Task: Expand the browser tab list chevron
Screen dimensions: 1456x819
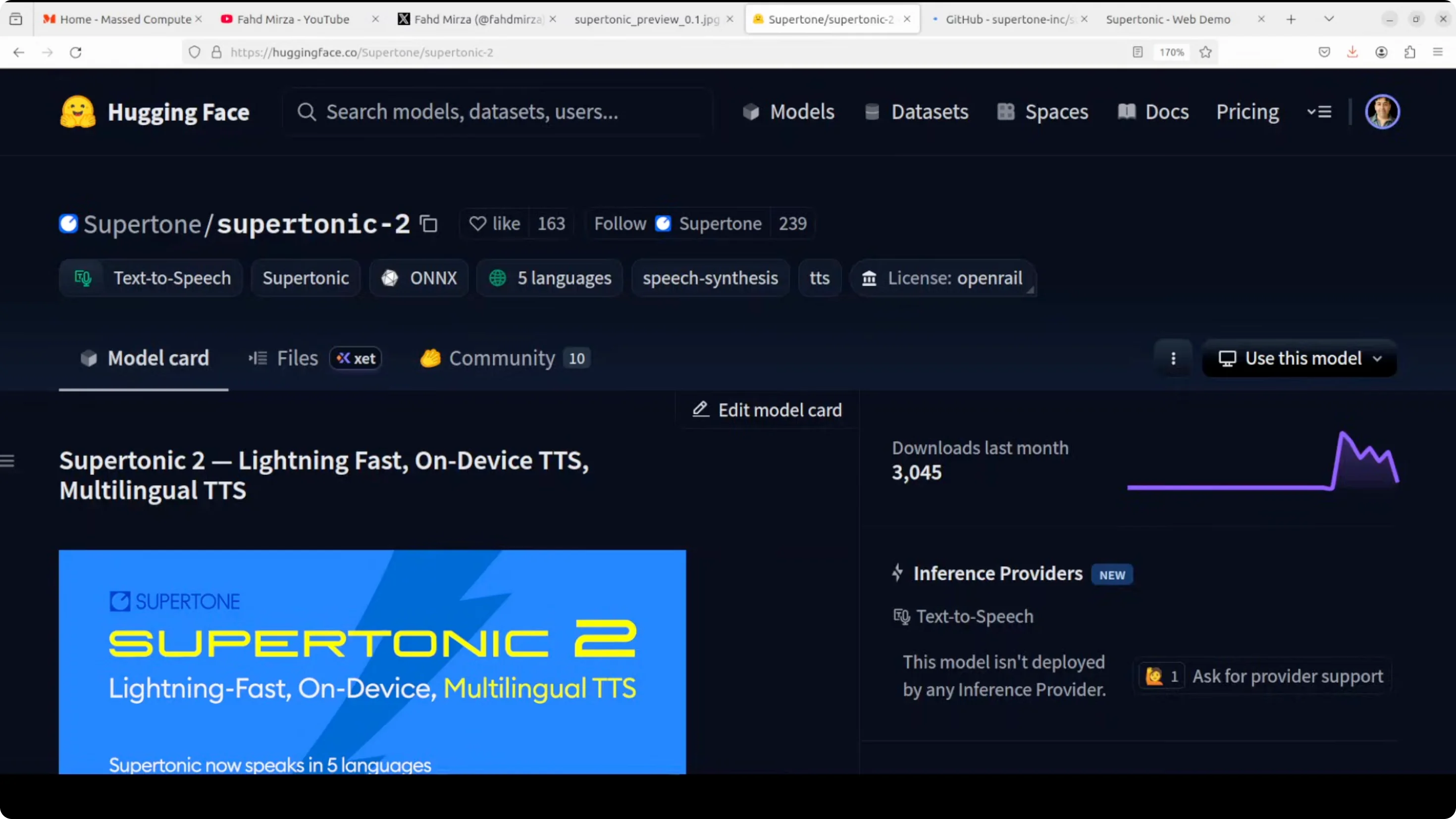Action: [x=1329, y=19]
